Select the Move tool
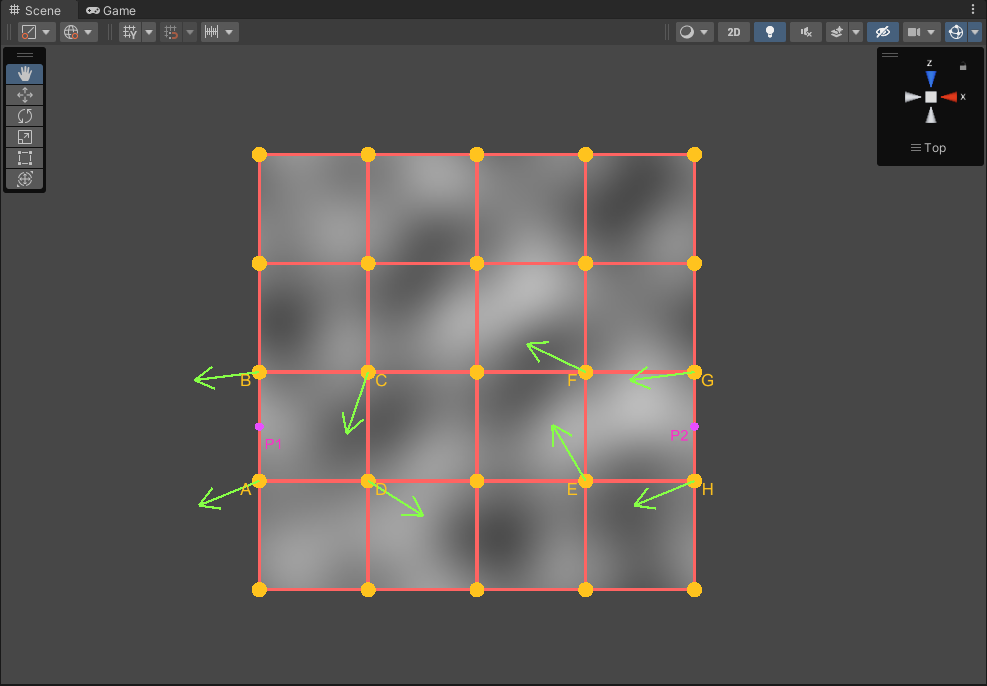This screenshot has height=686, width=987. [x=24, y=95]
